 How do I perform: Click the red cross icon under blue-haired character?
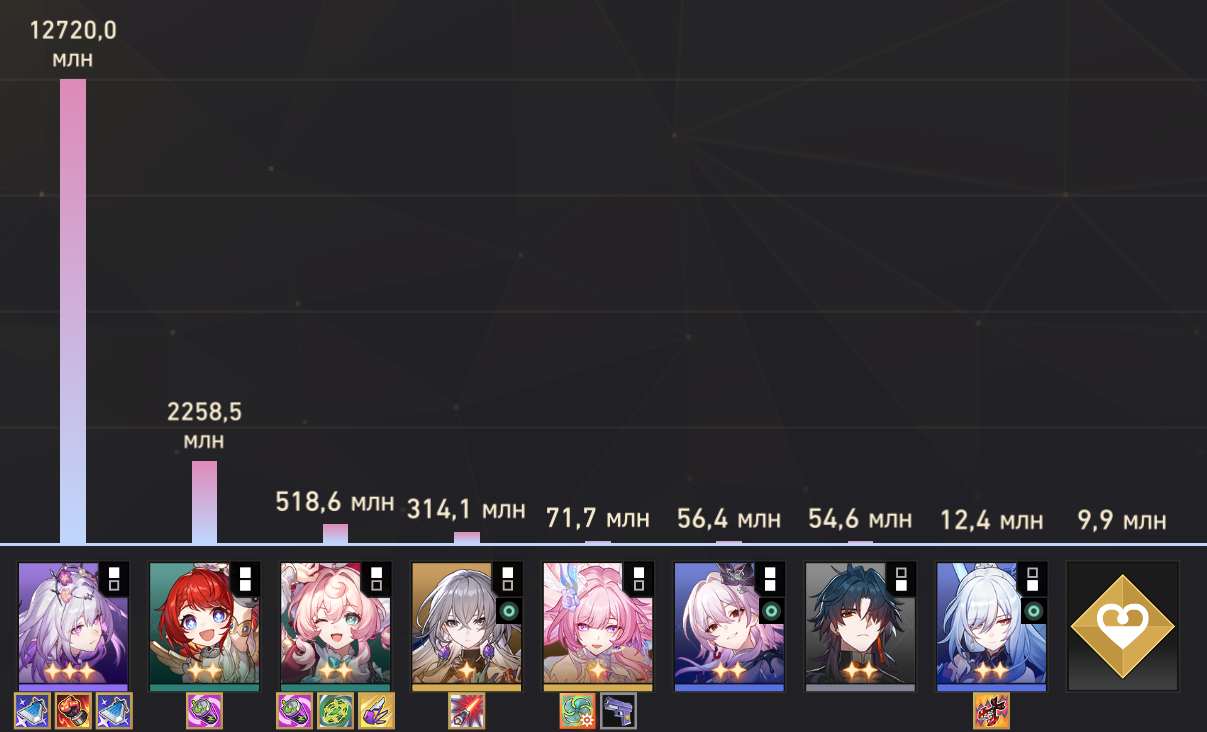coord(991,711)
